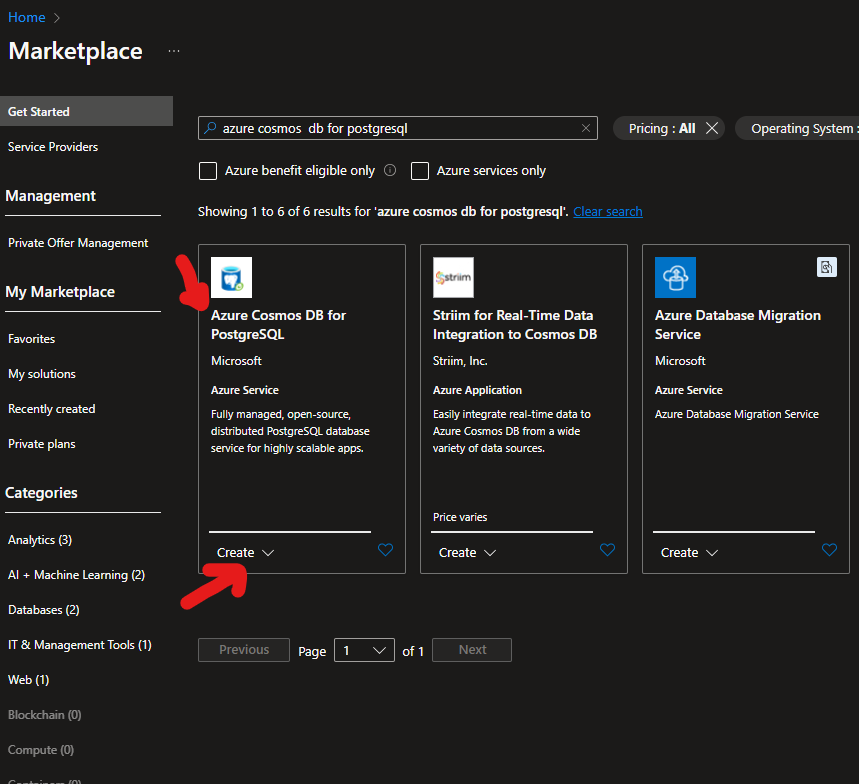
Task: Remove the Pricing: All filter
Action: coord(712,128)
